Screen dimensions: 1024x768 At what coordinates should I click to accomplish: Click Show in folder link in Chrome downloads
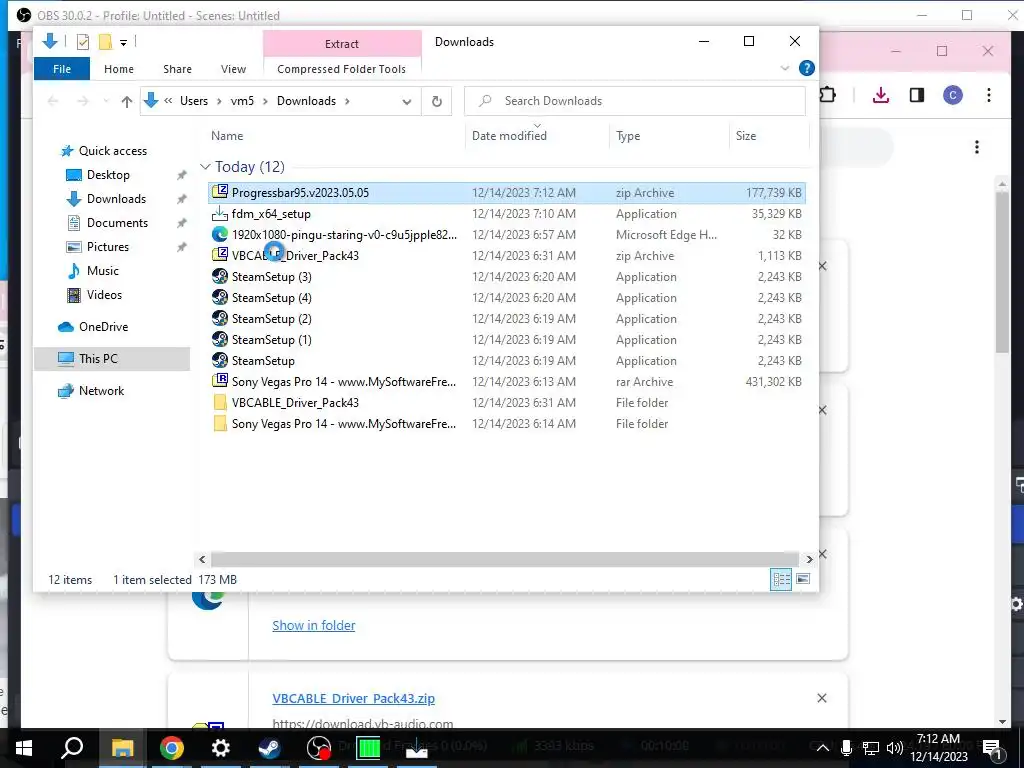(313, 626)
